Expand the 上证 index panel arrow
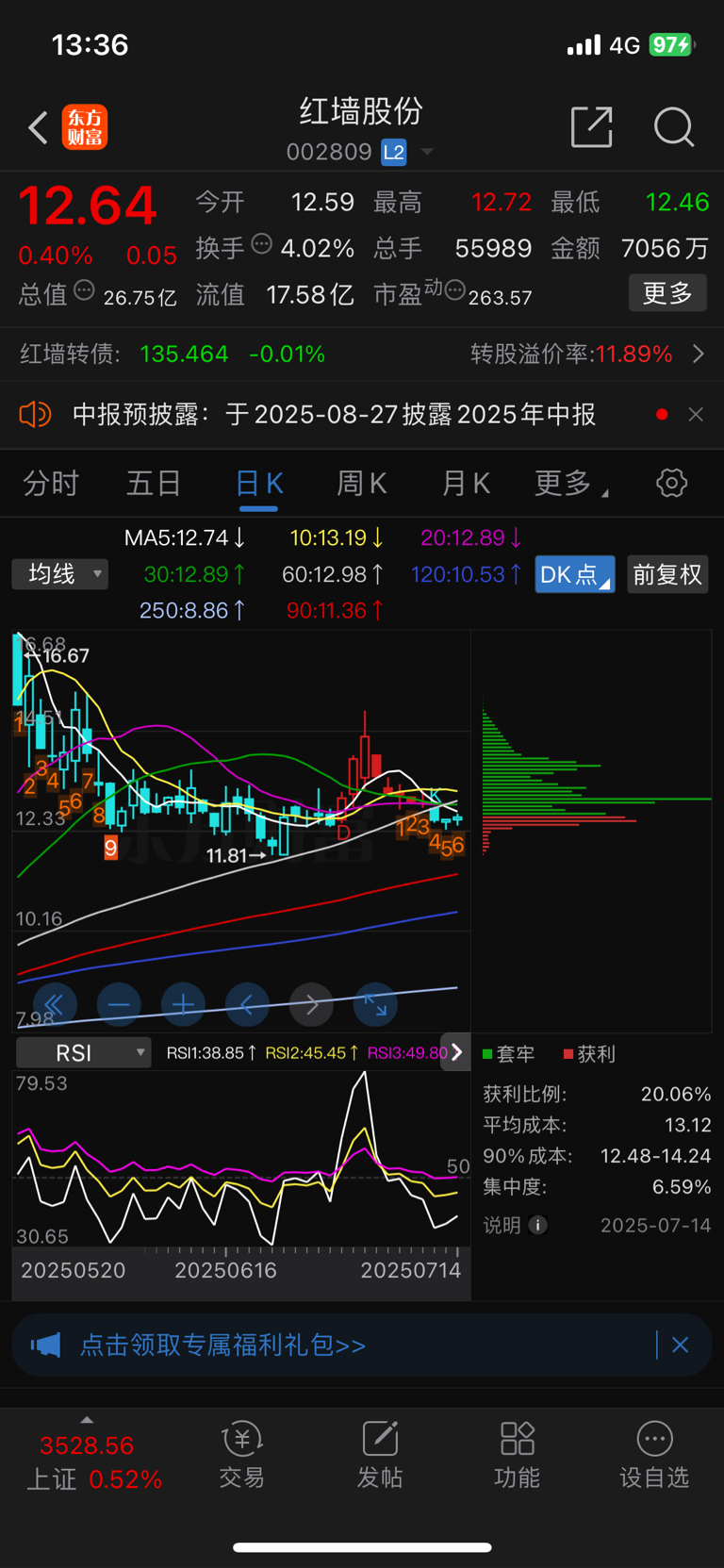This screenshot has height=1568, width=724. 87,1420
